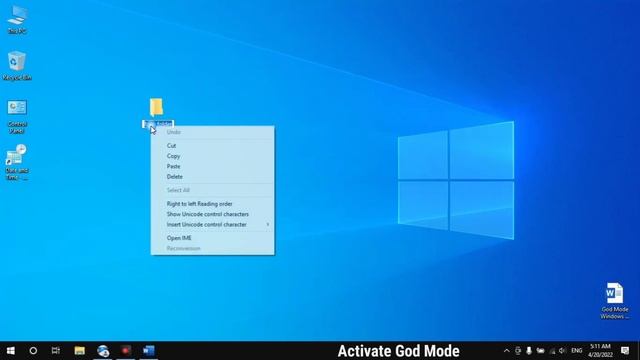Click the ENG language indicator

(x=576, y=351)
